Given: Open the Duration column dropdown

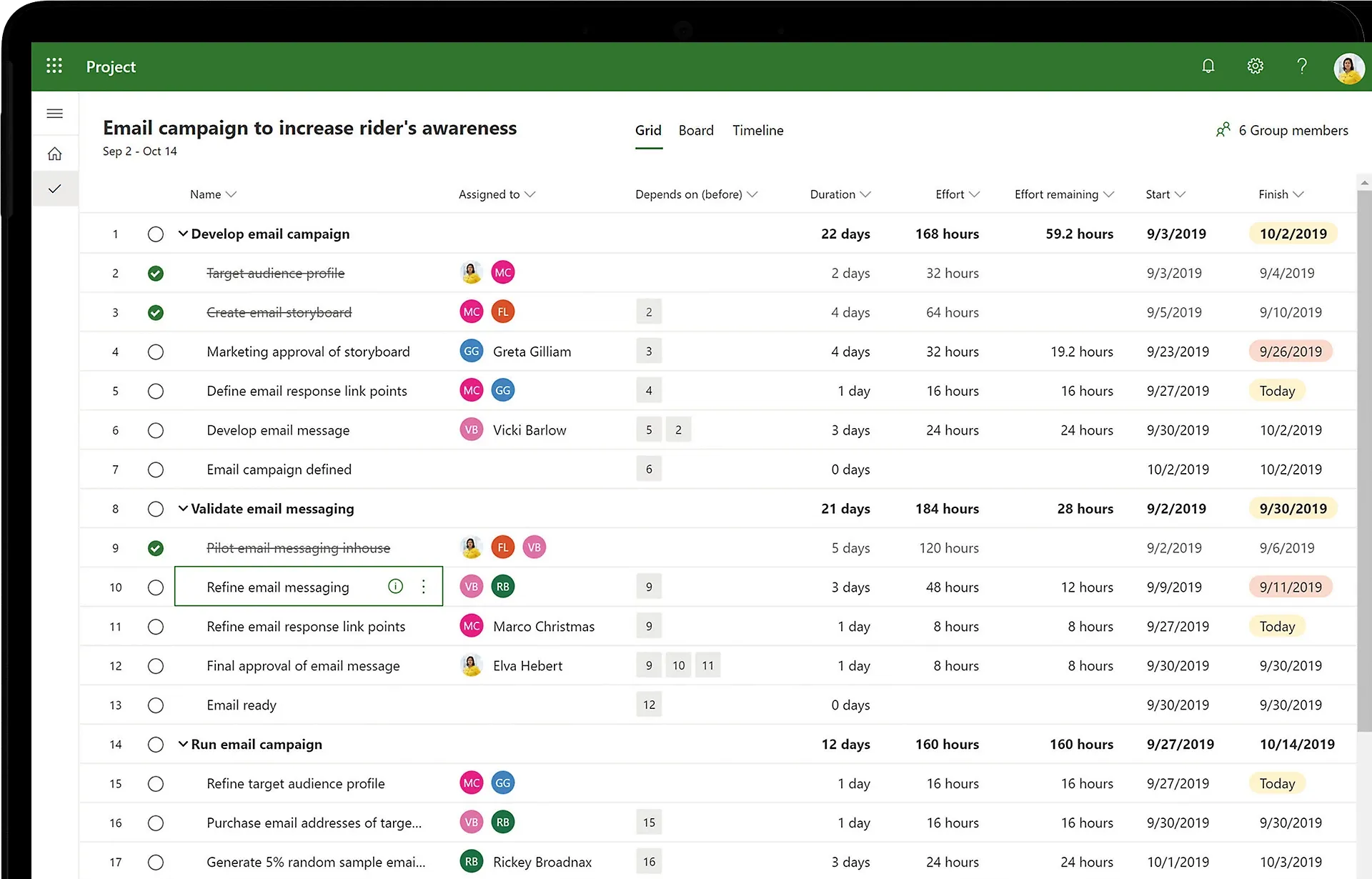Looking at the screenshot, I should click(x=865, y=194).
